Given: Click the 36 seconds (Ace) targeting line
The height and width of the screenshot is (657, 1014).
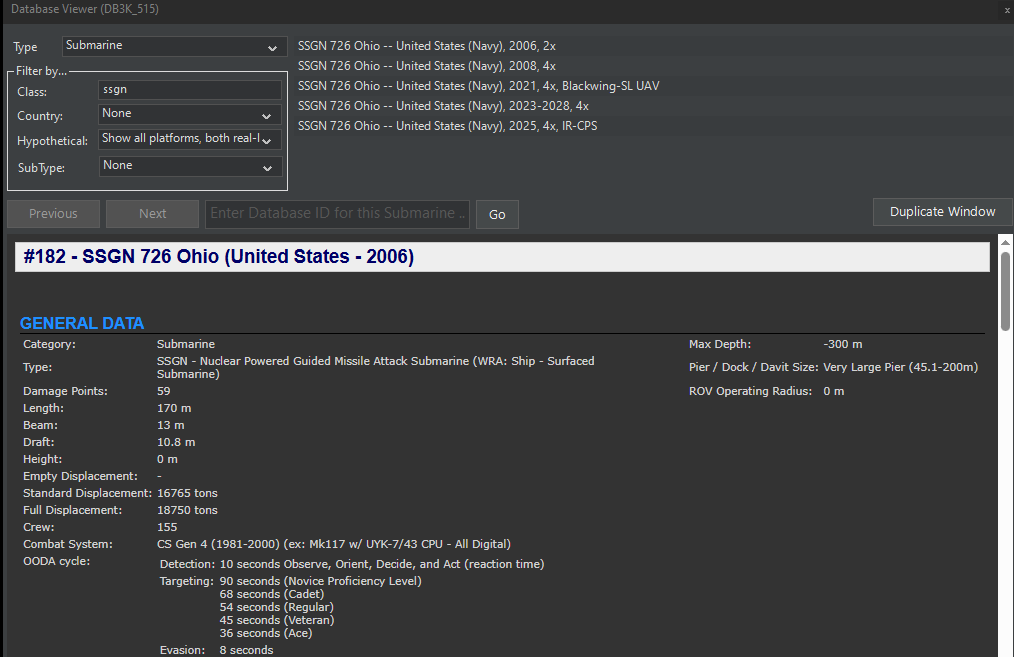Looking at the screenshot, I should (x=266, y=633).
